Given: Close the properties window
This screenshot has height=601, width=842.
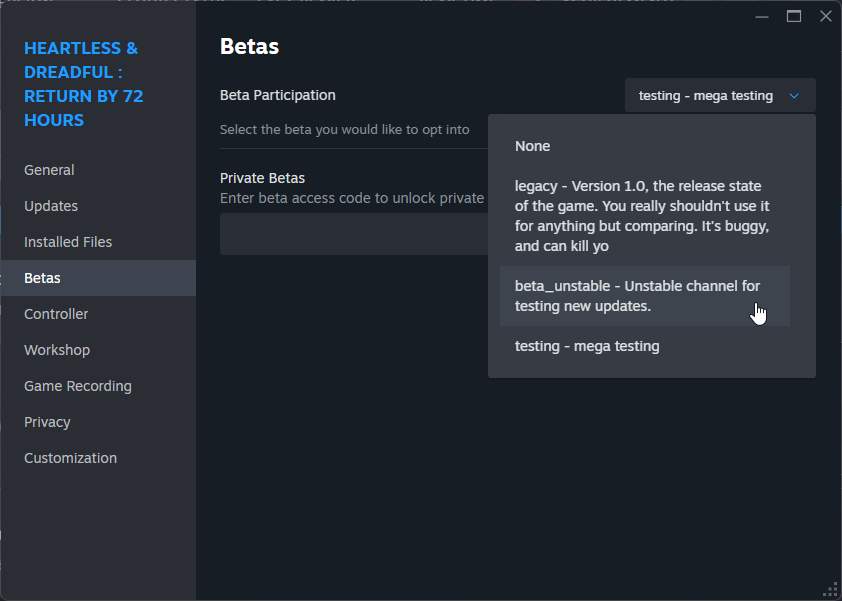Looking at the screenshot, I should point(826,17).
